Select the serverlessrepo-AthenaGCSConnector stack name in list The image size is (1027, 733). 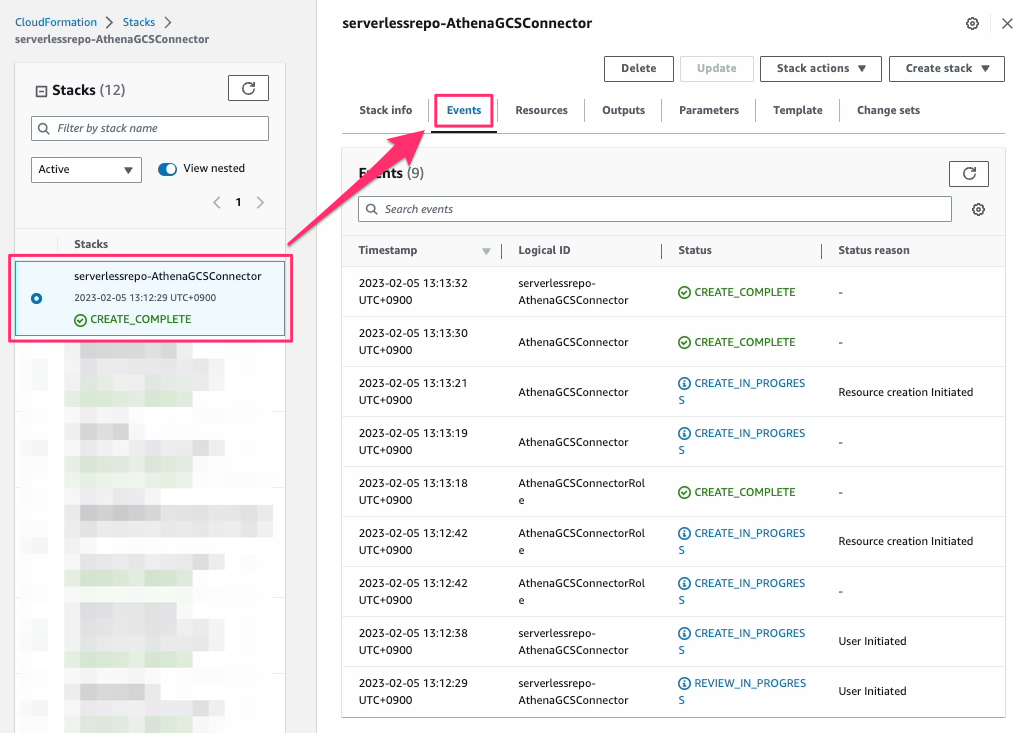tap(168, 276)
